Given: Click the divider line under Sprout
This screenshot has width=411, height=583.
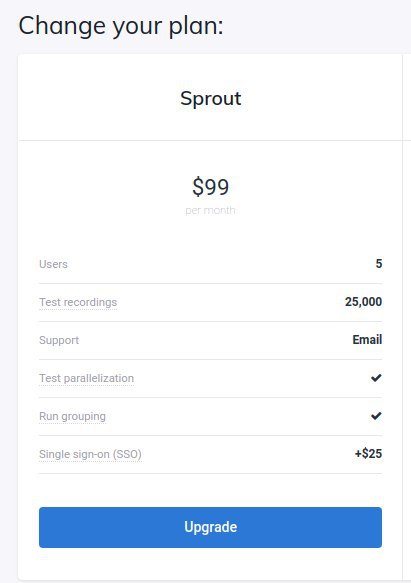Looking at the screenshot, I should (x=211, y=141).
